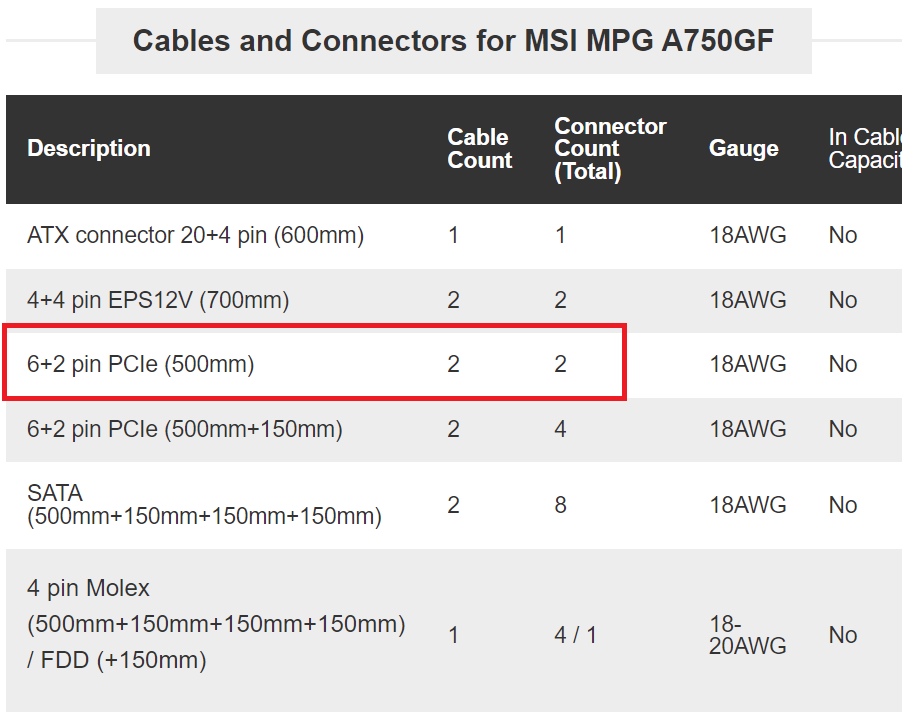The image size is (911, 712).
Task: Click the Cable Count column header
Action: coord(480,149)
